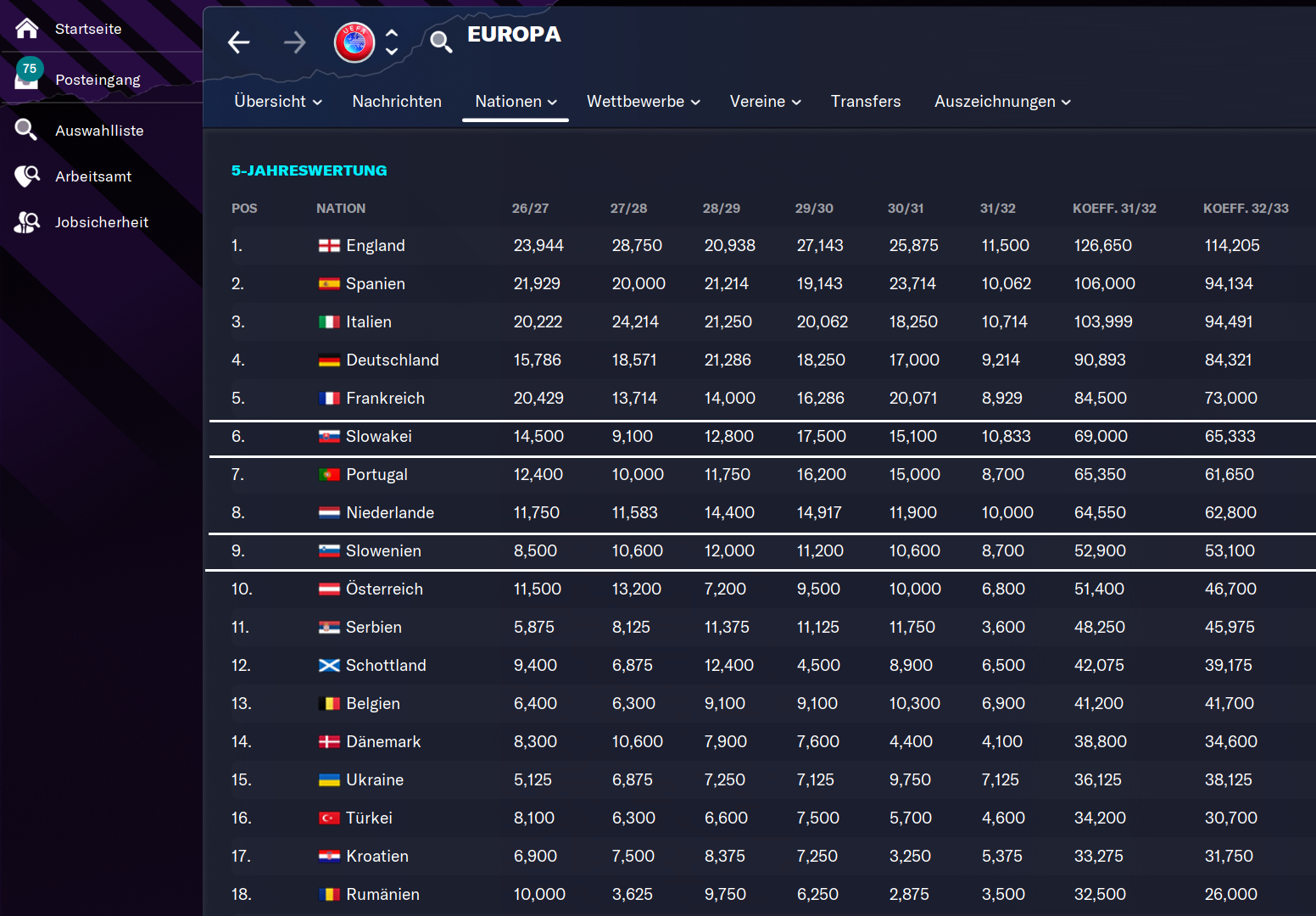Click the Startseite home icon

click(x=27, y=29)
